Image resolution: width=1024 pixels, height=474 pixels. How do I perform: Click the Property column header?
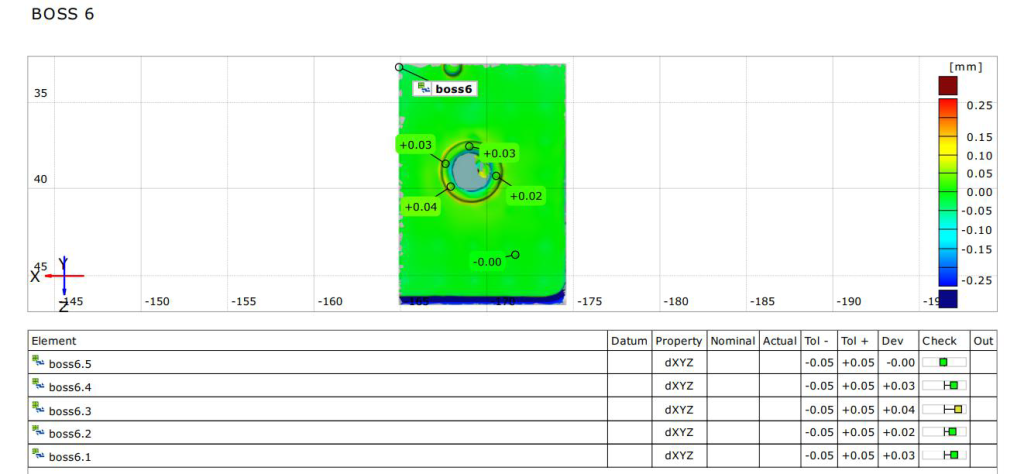[x=679, y=341]
